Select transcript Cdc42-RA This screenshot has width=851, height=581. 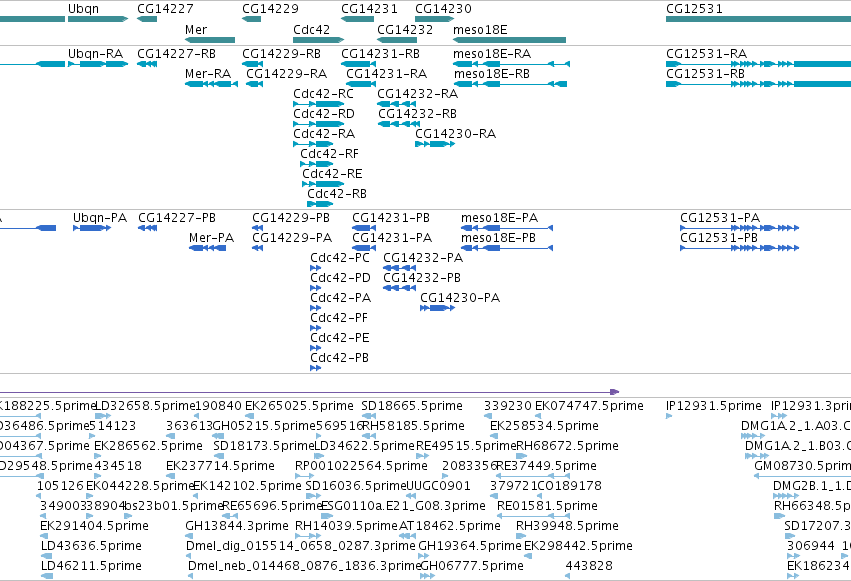coord(313,144)
